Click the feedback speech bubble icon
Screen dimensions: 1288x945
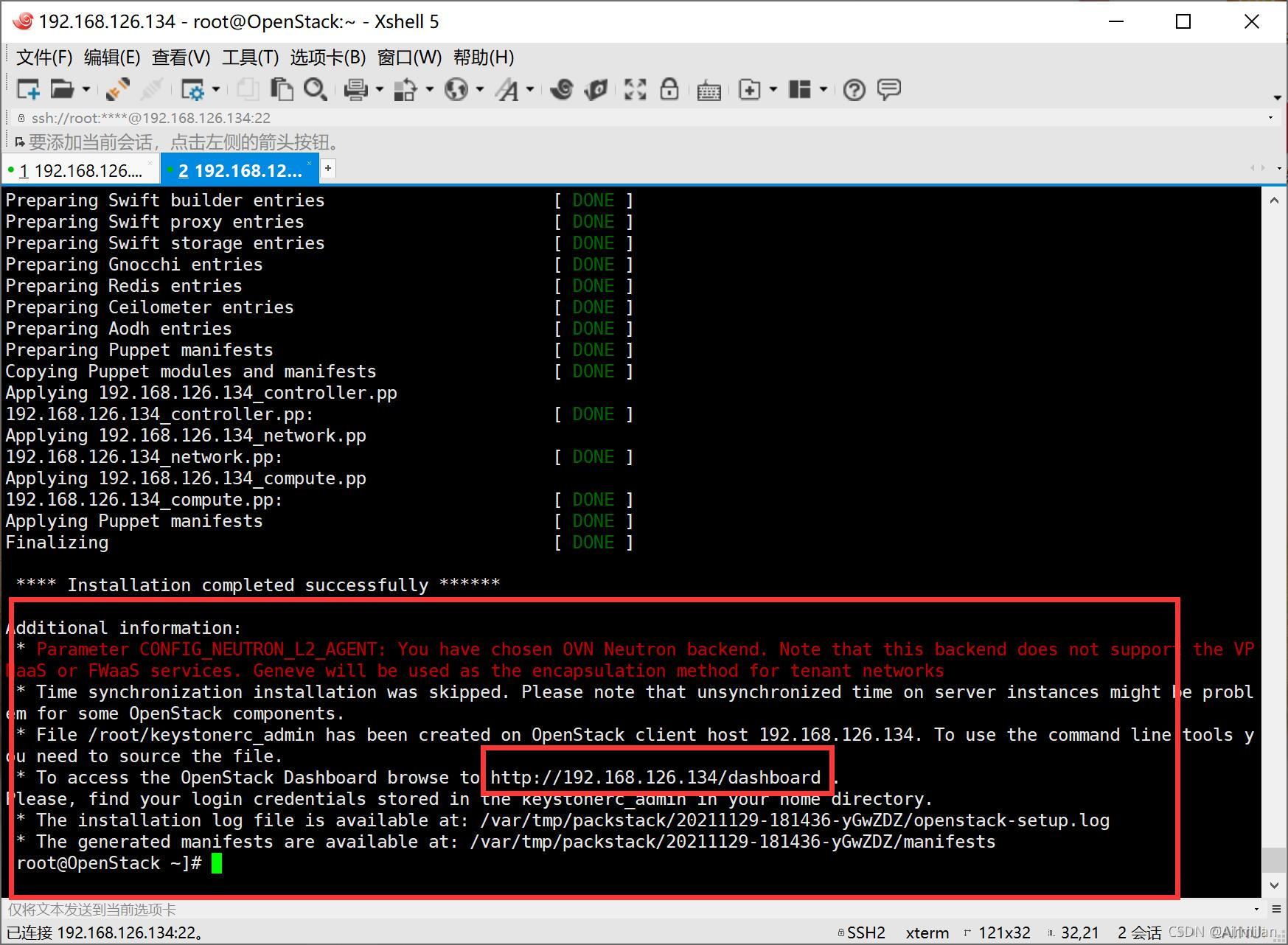(889, 89)
